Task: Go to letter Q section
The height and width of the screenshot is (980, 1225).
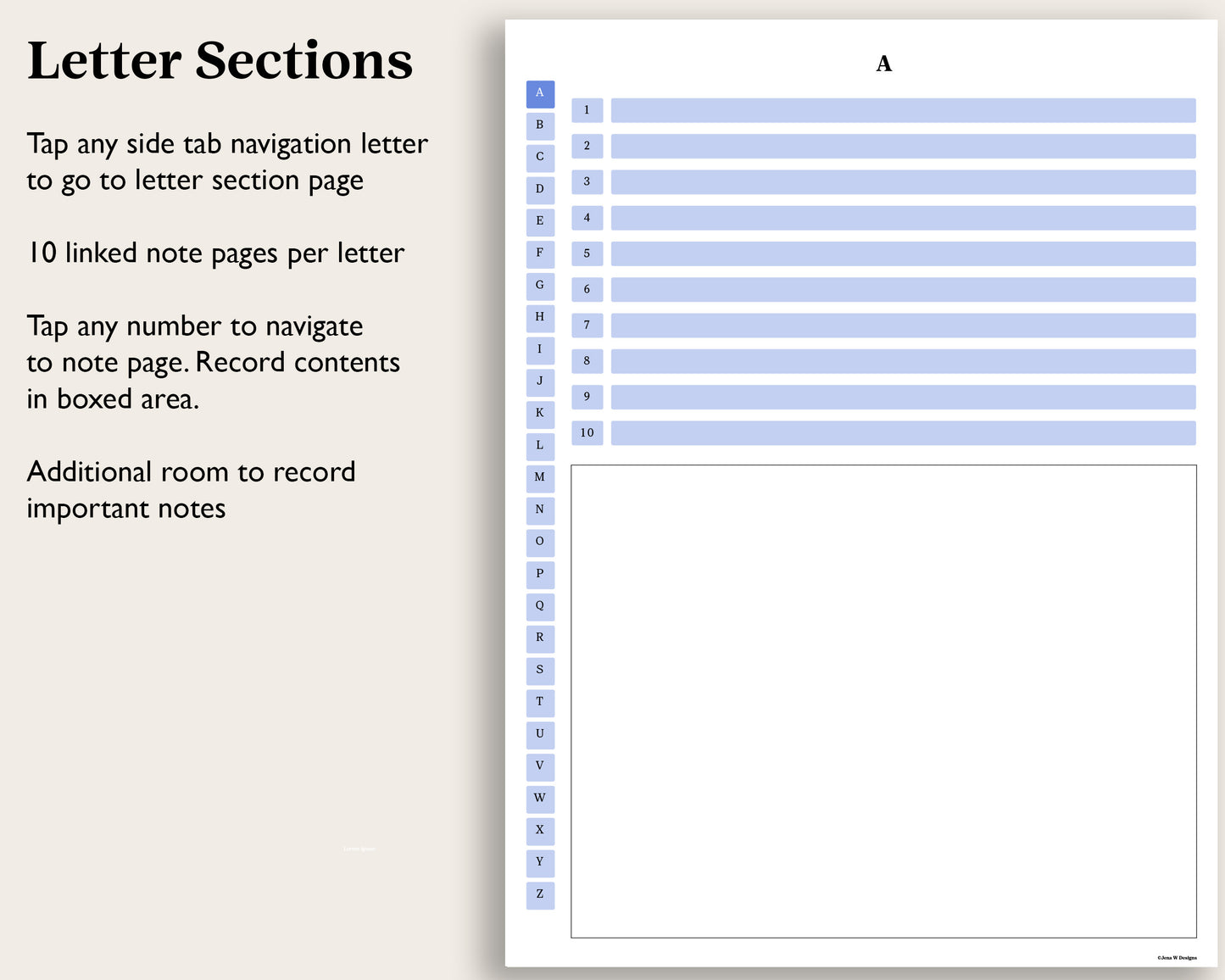Action: pyautogui.click(x=539, y=606)
